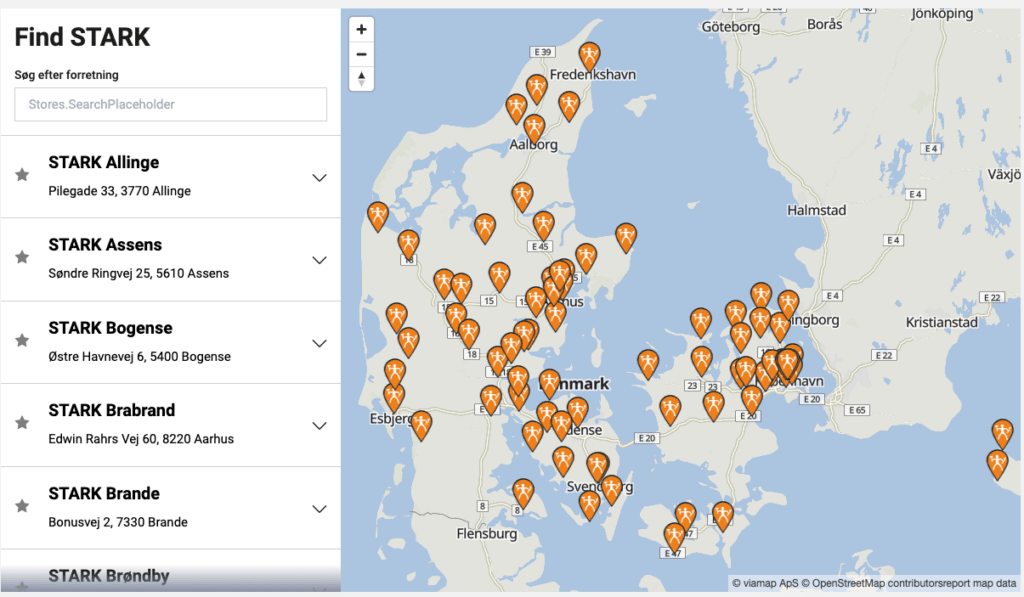Viewport: 1024px width, 597px height.
Task: Favorite the STARK Assens store star
Action: [22, 257]
